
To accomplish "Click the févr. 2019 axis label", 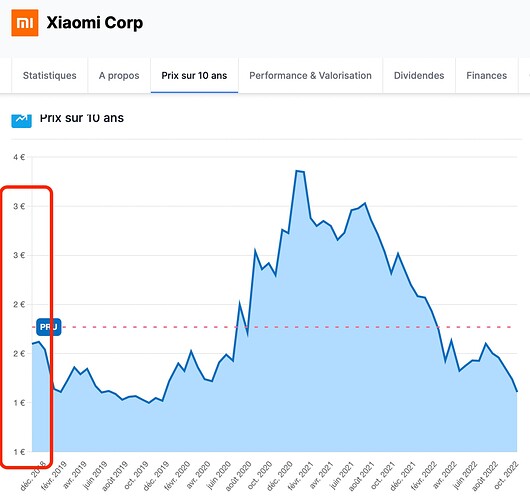I will click(54, 476).
